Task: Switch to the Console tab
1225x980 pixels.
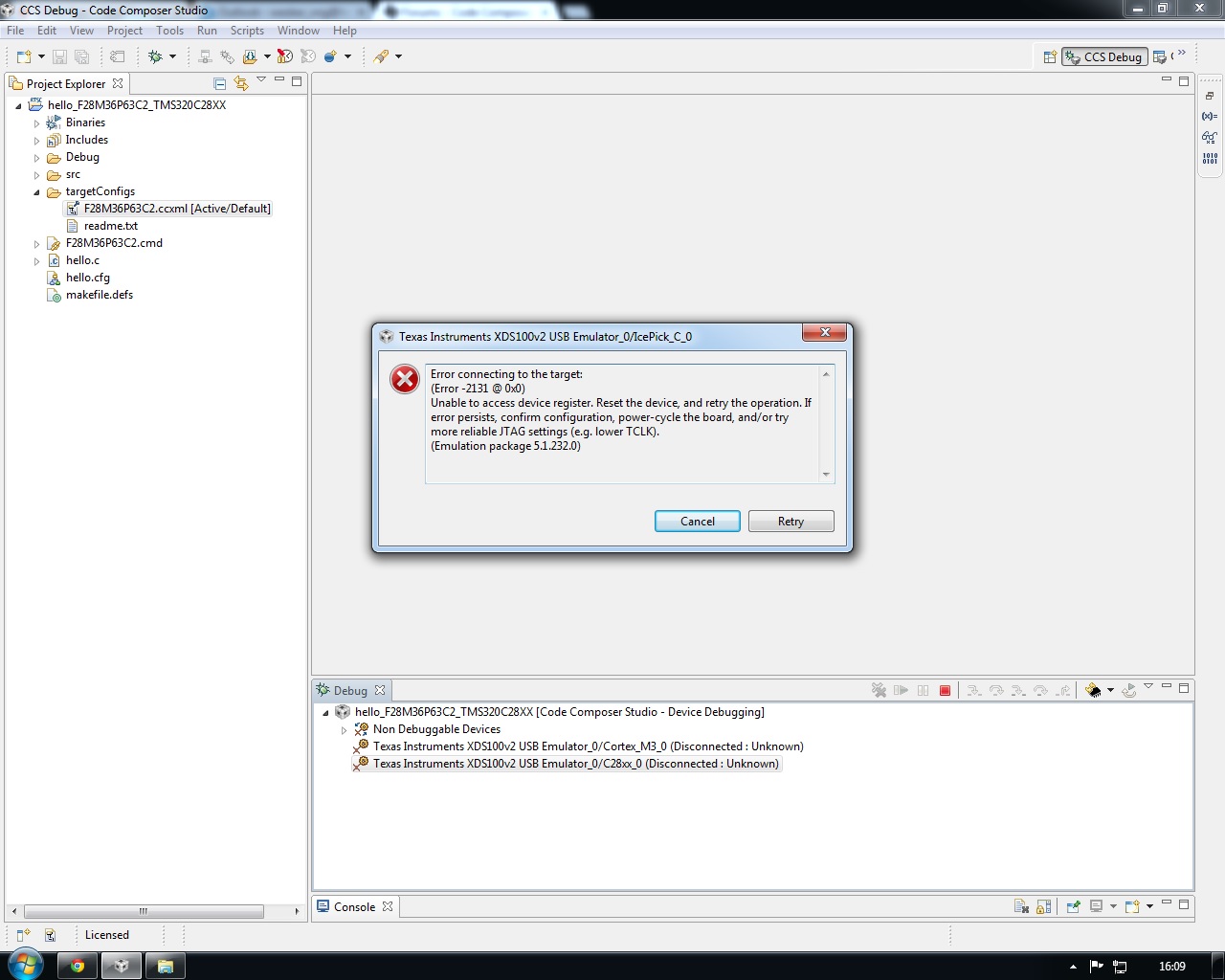Action: [354, 906]
